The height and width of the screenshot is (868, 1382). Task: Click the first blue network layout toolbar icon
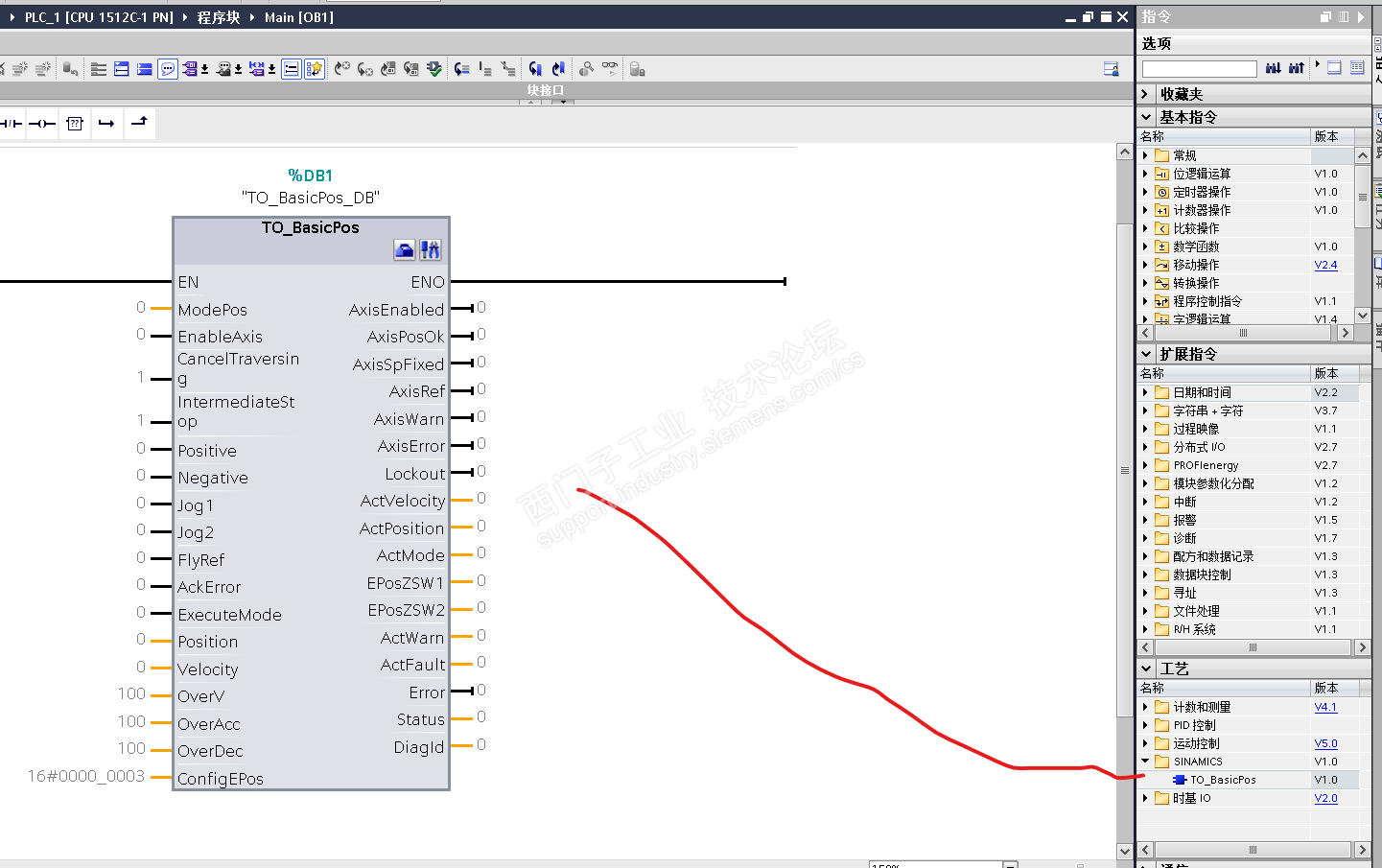[122, 69]
